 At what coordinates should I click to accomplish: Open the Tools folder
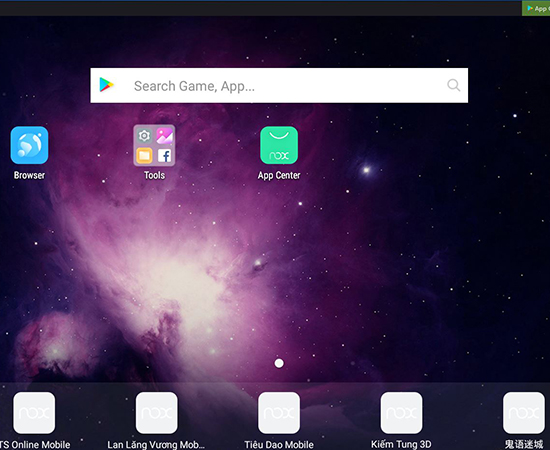click(154, 145)
